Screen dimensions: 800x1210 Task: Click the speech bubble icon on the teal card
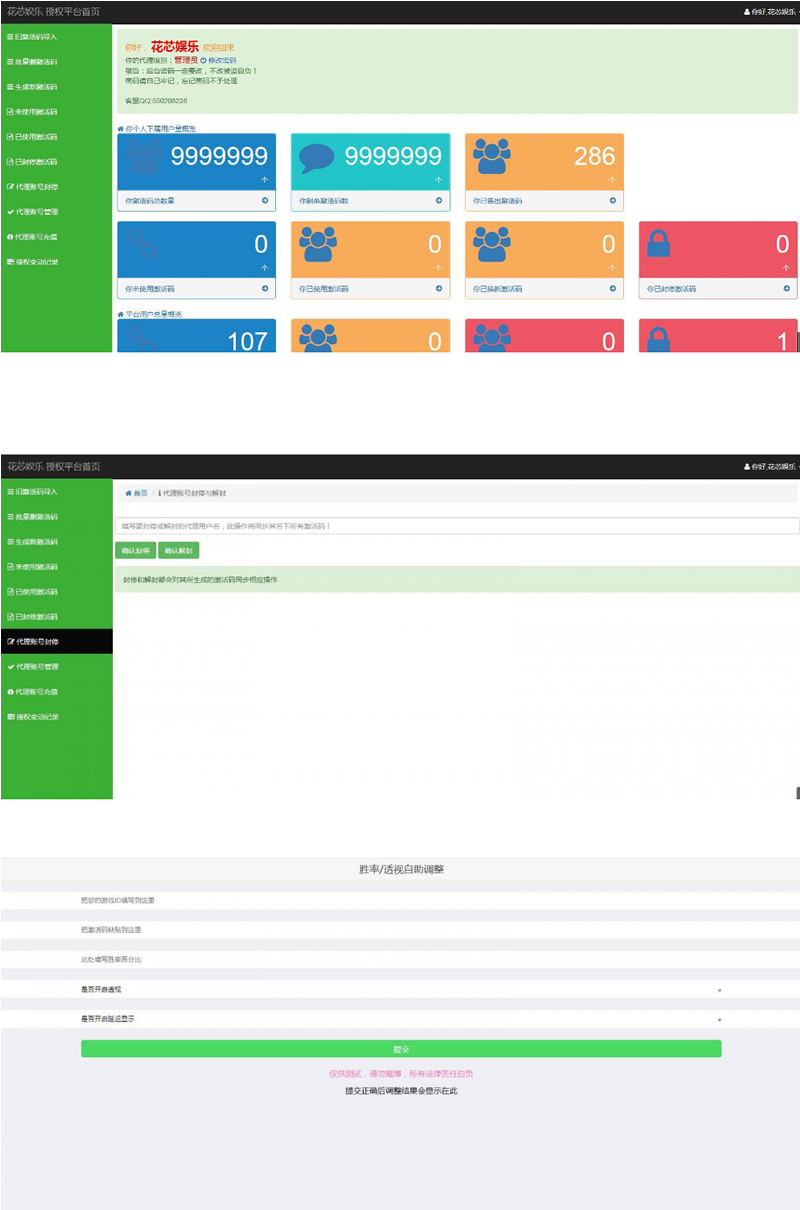pos(317,157)
